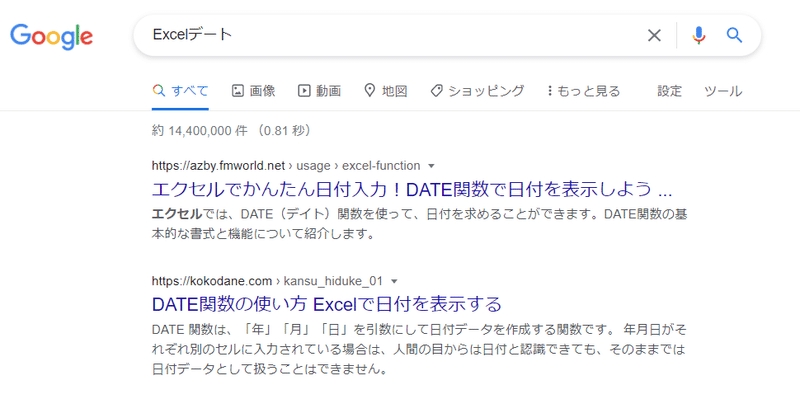Click the azby.fmworld.net URL breadcrumb
The image size is (800, 403).
click(x=286, y=166)
